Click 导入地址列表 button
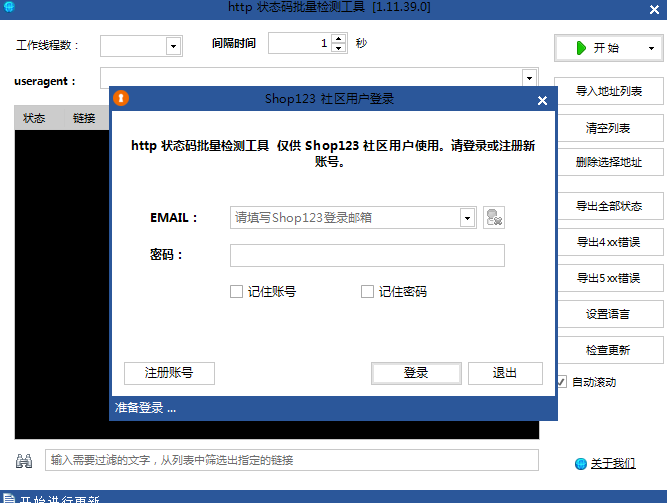Screen dimensions: 667x503 (609, 91)
